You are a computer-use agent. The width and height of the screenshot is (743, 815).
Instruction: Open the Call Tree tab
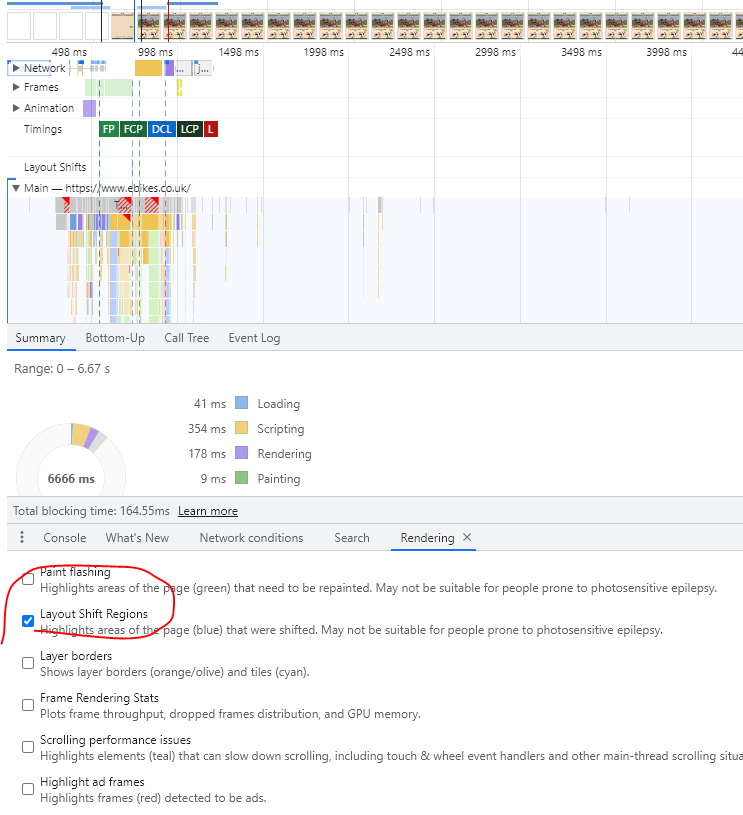[187, 338]
